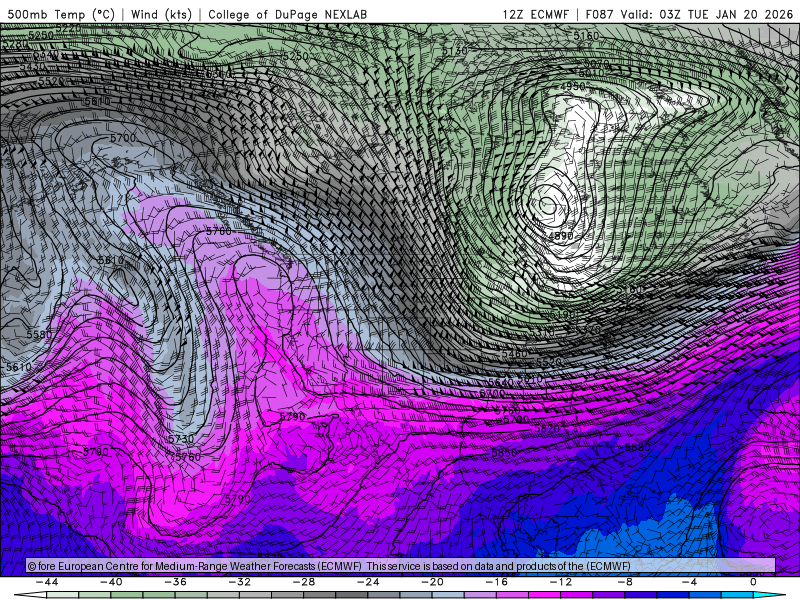Click the 5190 contour label
The image size is (800, 600).
563,315
